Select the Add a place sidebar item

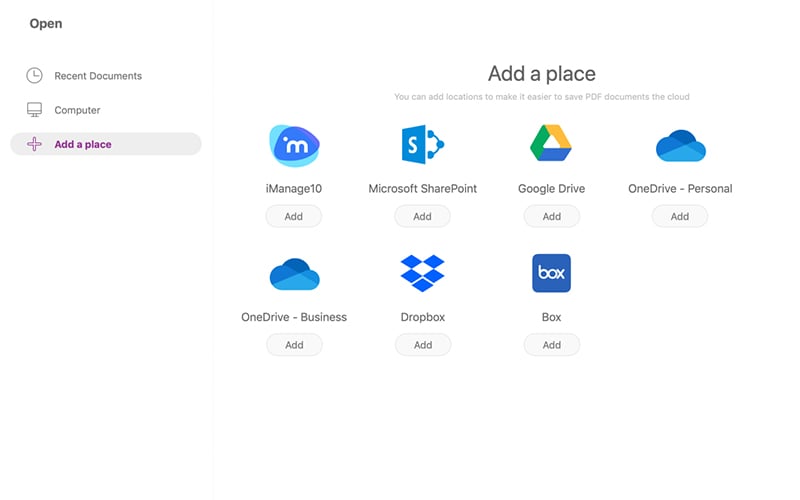click(x=106, y=144)
